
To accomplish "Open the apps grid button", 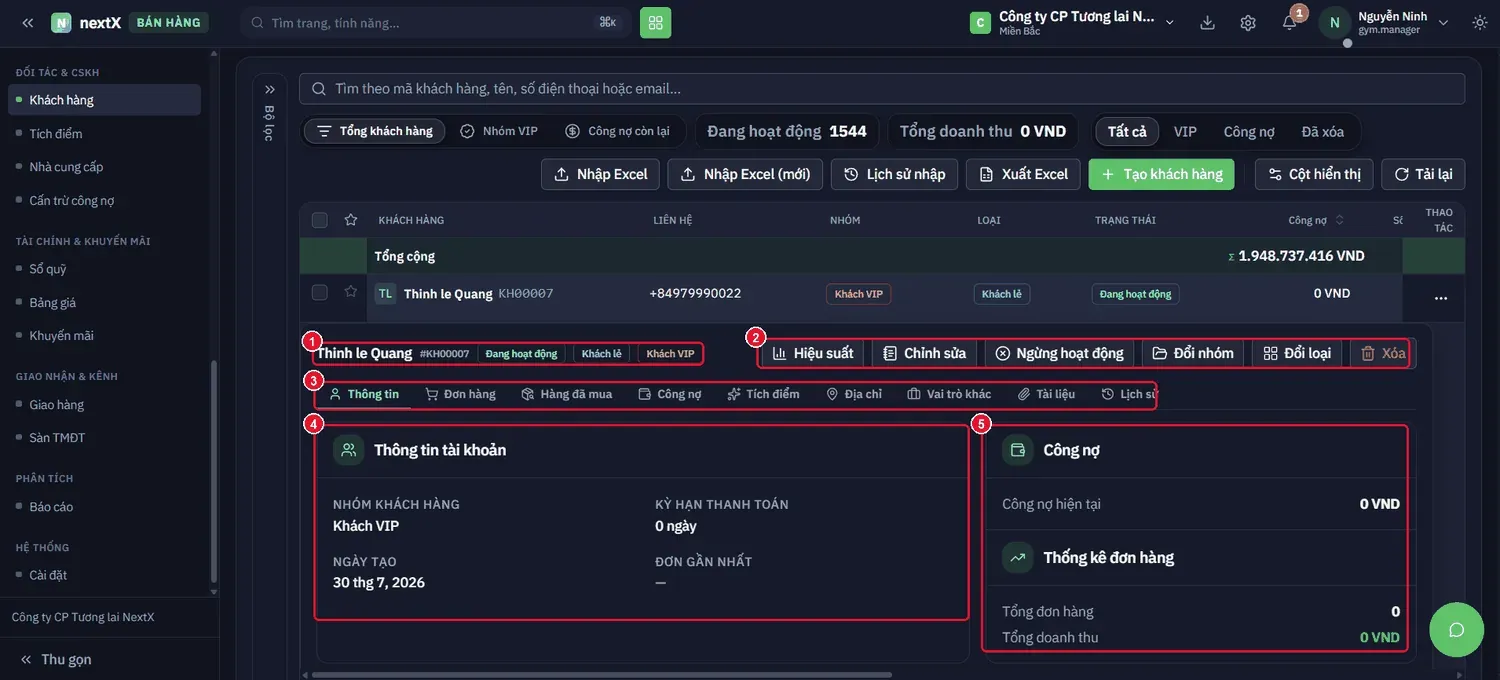I will click(656, 22).
